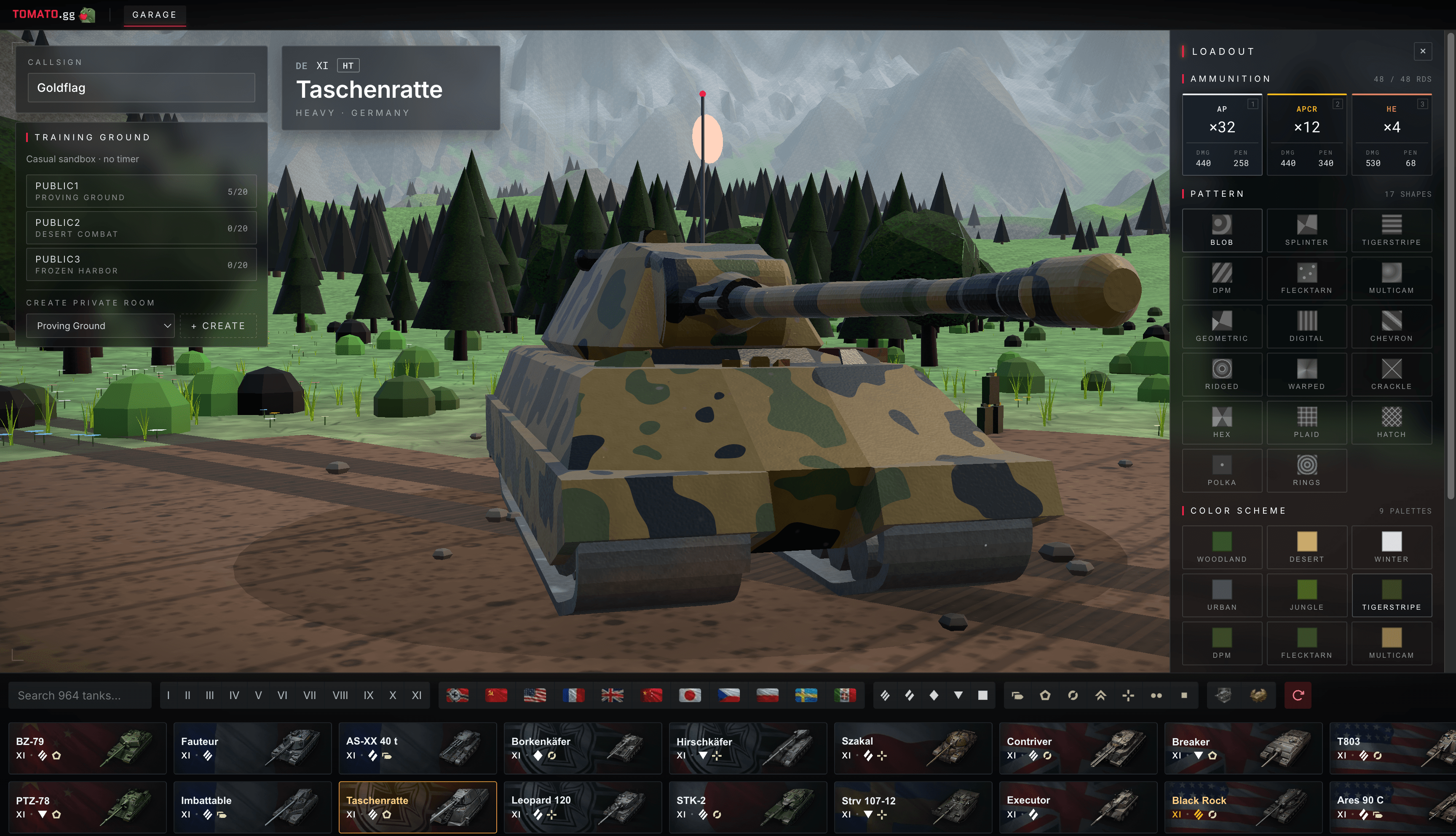The image size is (1456, 836).
Task: Filter the tank list by Japan
Action: (691, 695)
